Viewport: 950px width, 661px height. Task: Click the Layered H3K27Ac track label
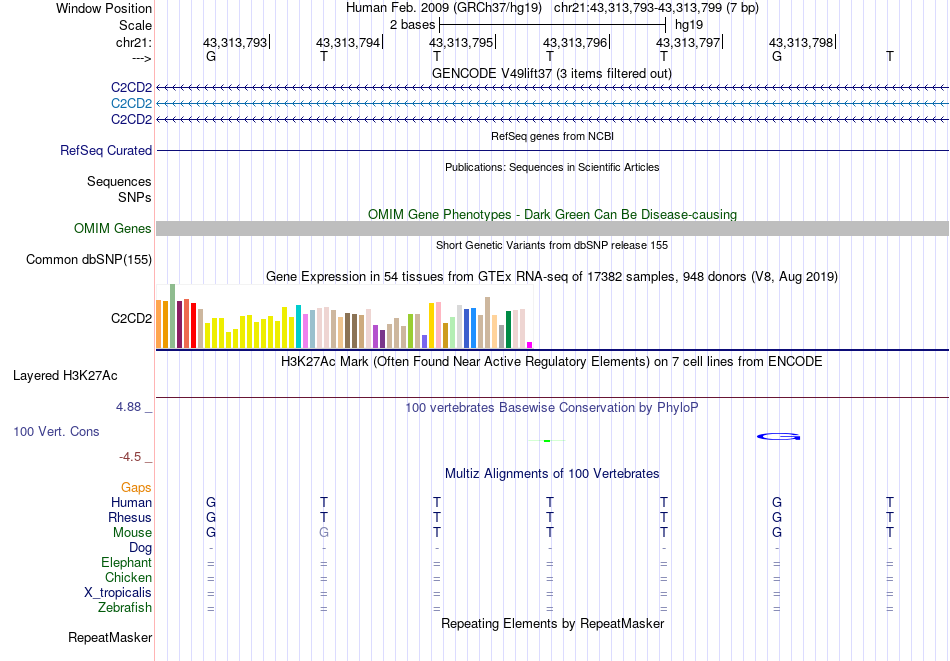point(65,376)
